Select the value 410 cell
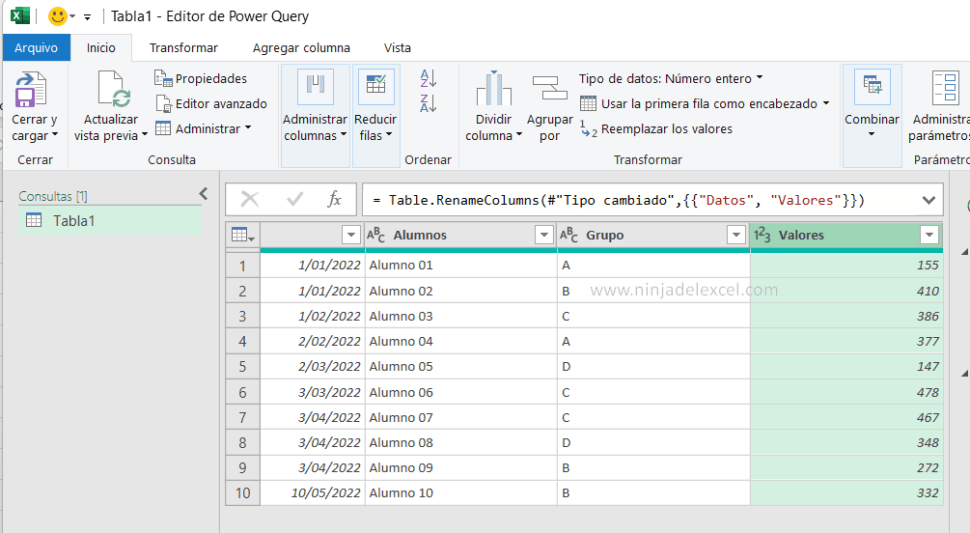Viewport: 970px width, 533px height. pos(846,291)
